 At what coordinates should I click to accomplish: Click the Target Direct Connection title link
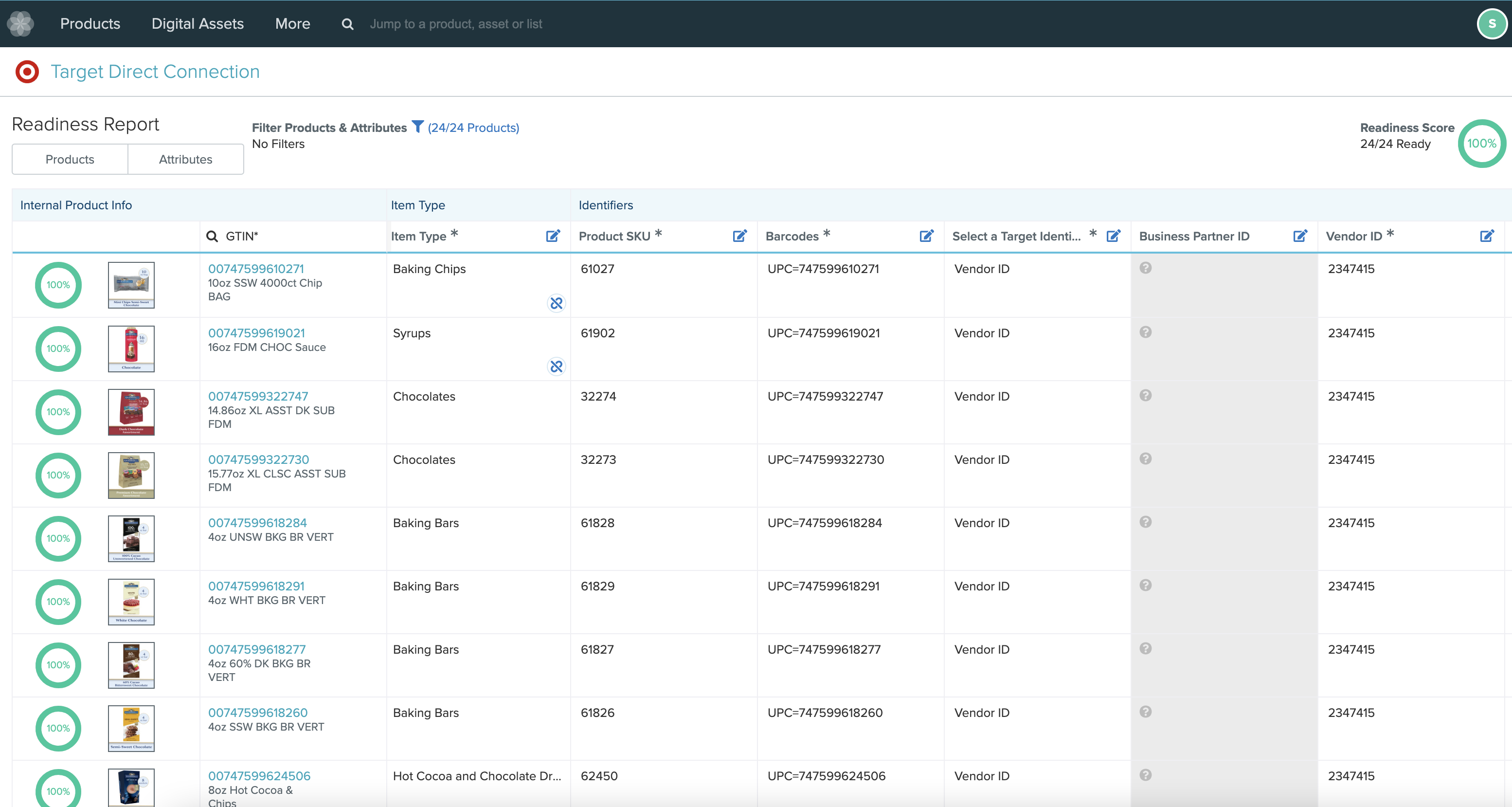click(x=155, y=72)
